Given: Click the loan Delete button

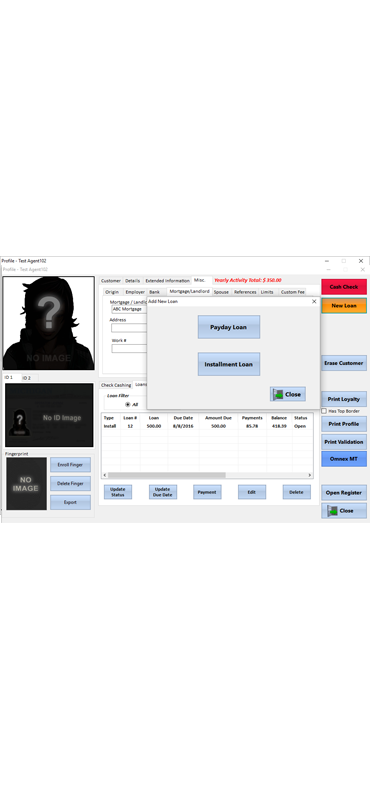Looking at the screenshot, I should 297,492.
